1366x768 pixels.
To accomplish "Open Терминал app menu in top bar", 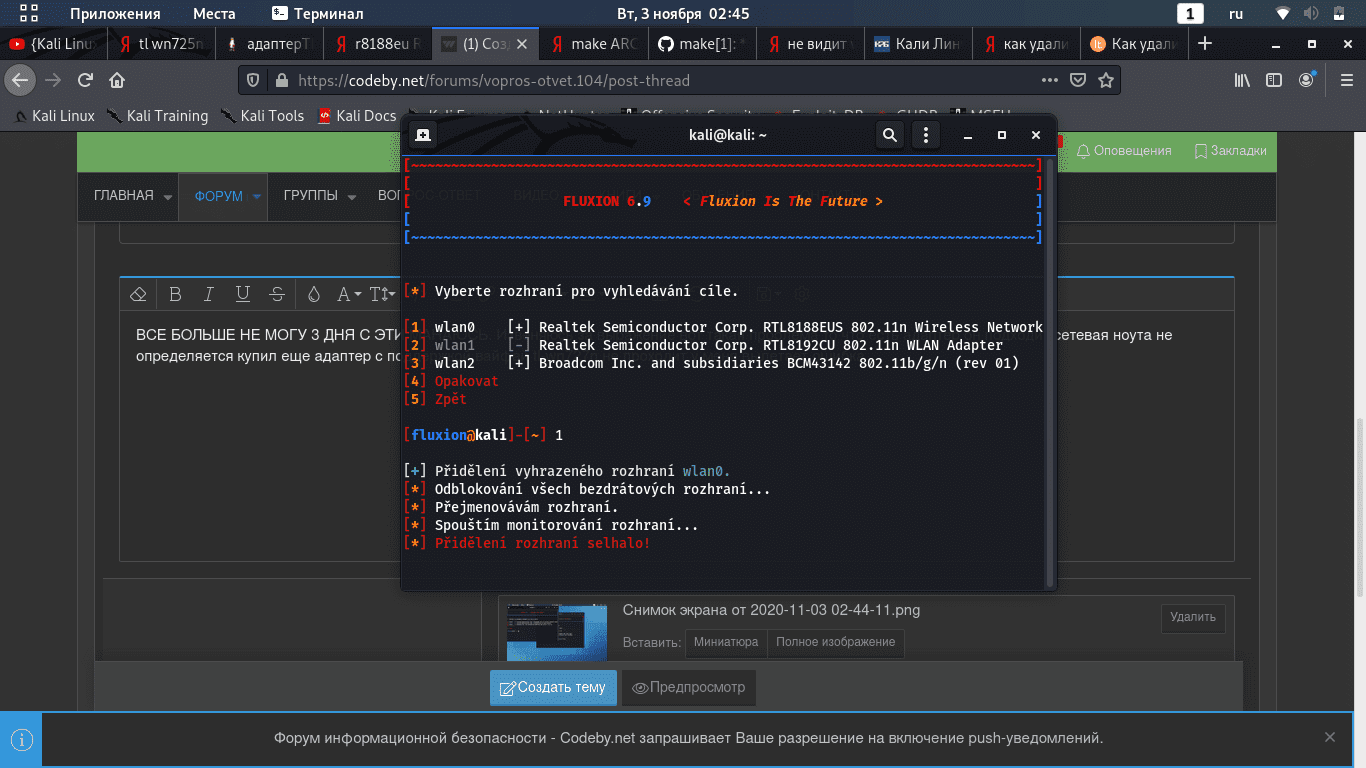I will [x=318, y=14].
